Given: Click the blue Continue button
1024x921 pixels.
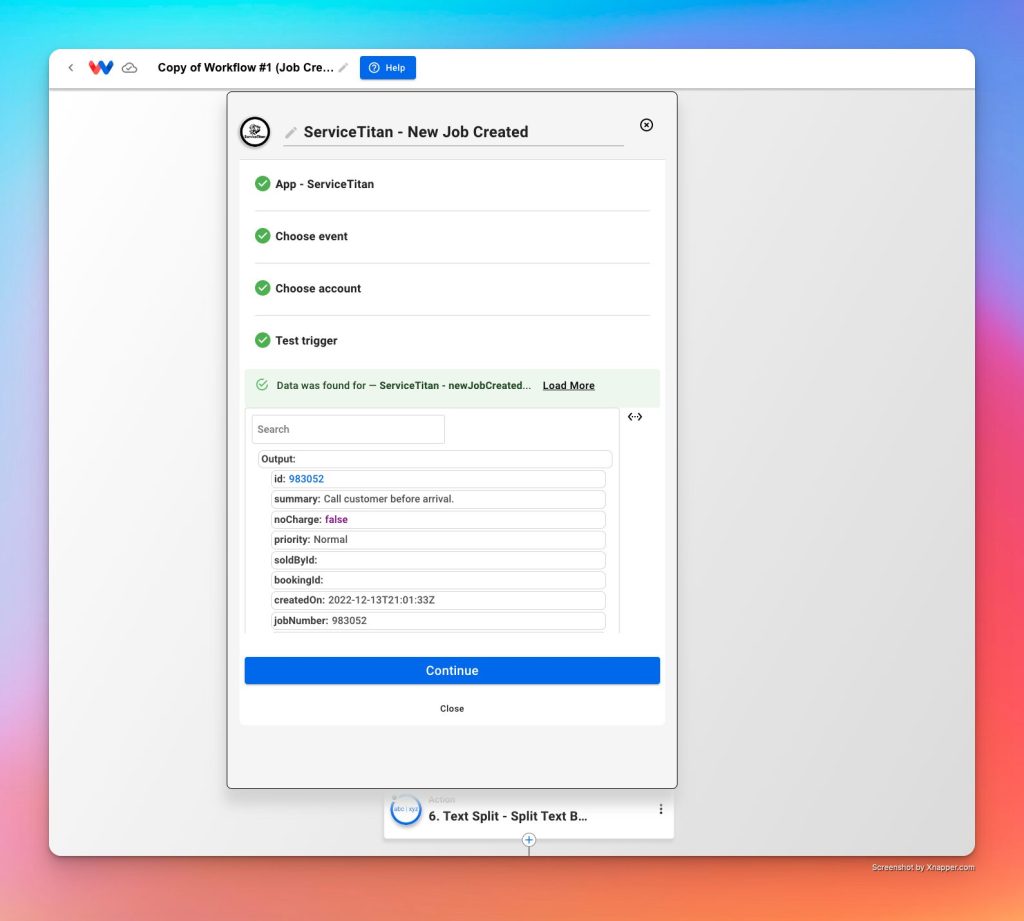Looking at the screenshot, I should [x=452, y=671].
